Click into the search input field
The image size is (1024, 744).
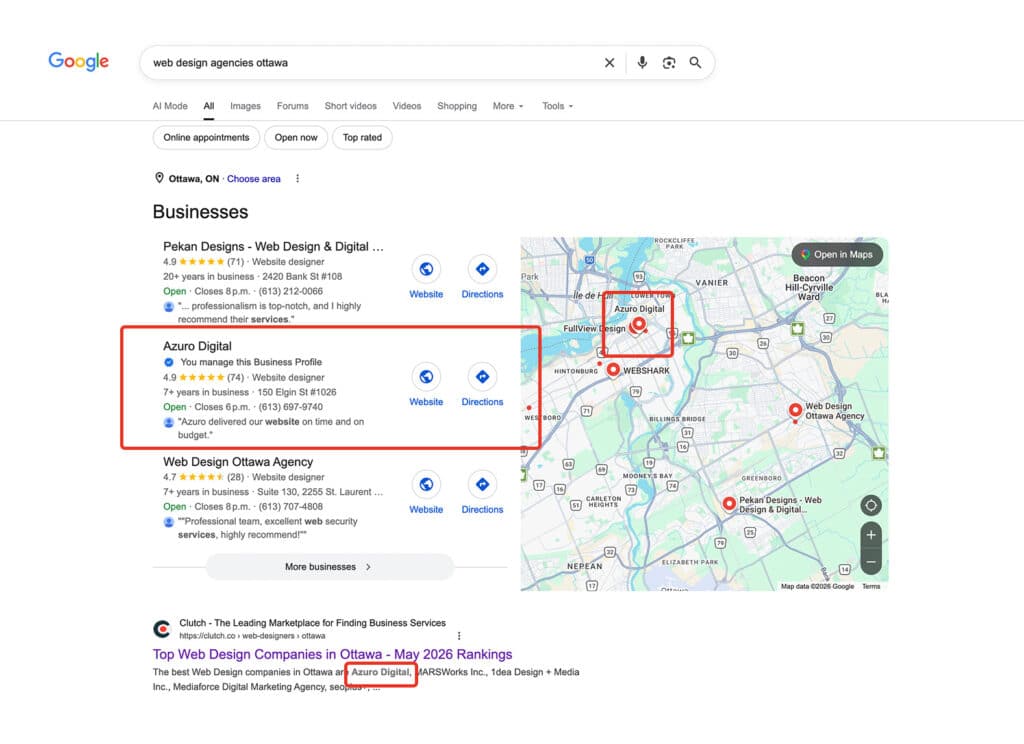[x=372, y=63]
